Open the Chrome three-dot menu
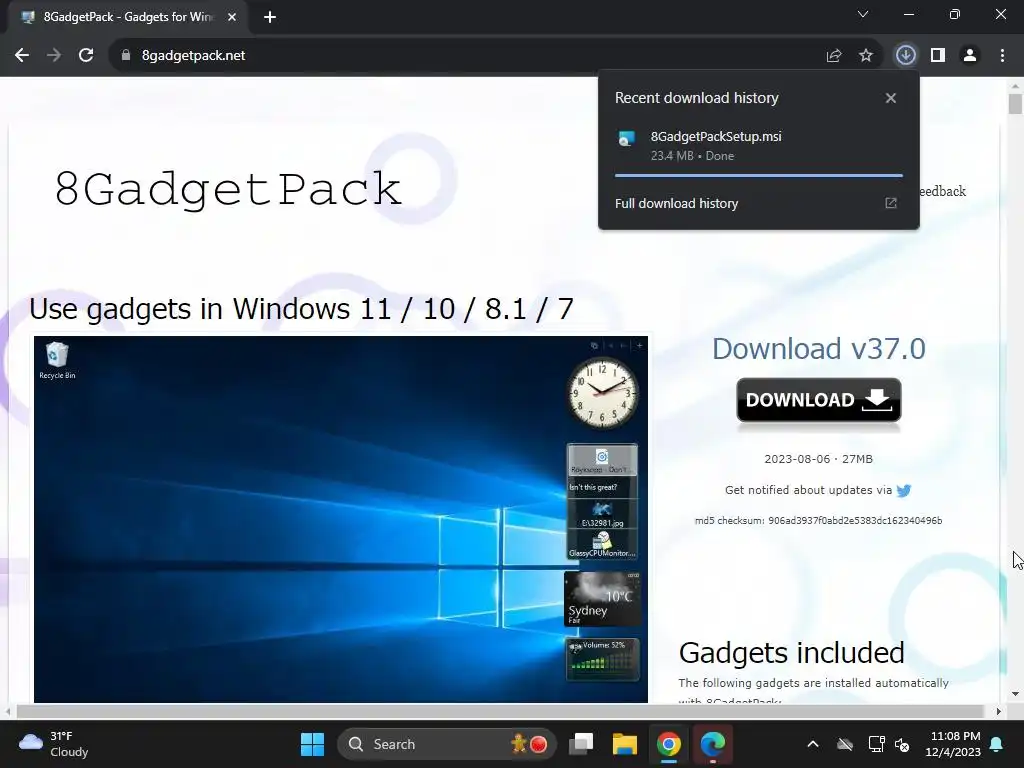This screenshot has width=1024, height=768. pyautogui.click(x=1002, y=56)
